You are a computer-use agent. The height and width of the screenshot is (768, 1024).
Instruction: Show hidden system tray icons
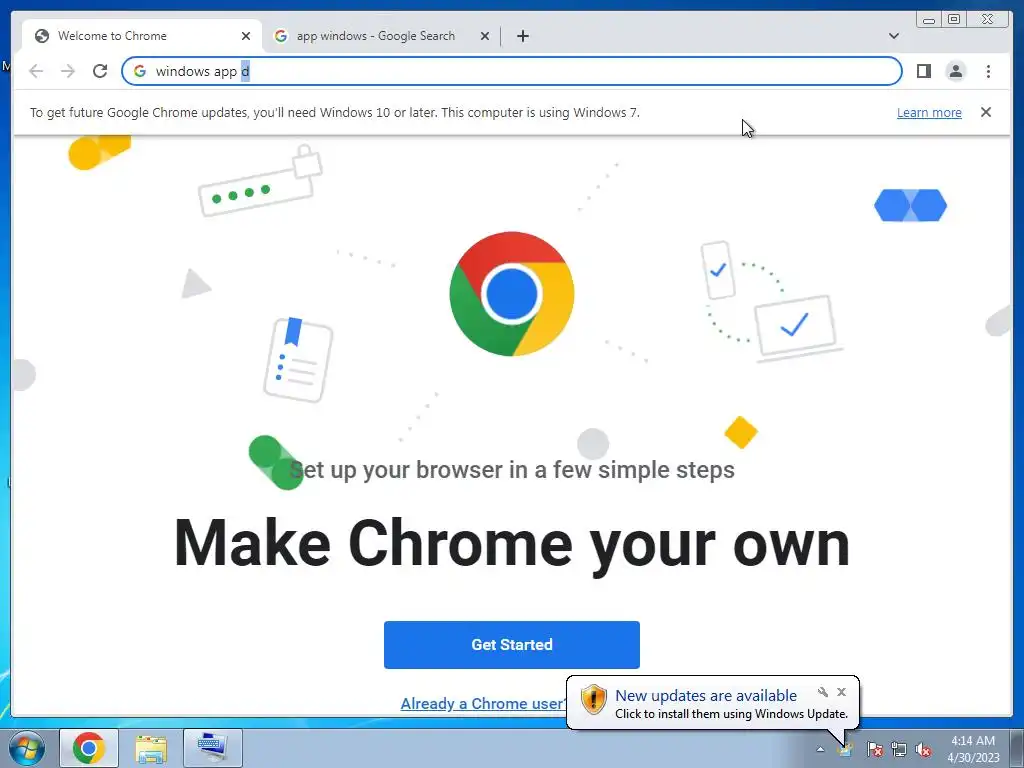pos(820,749)
